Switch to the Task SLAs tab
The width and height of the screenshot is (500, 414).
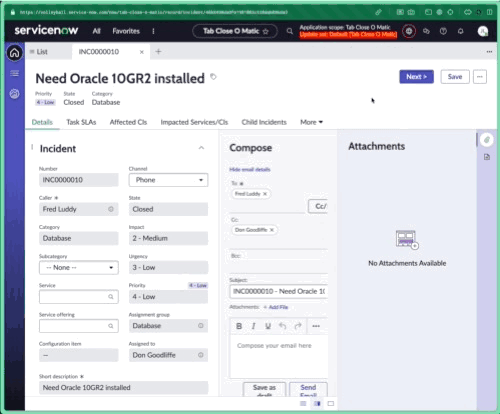[x=81, y=122]
